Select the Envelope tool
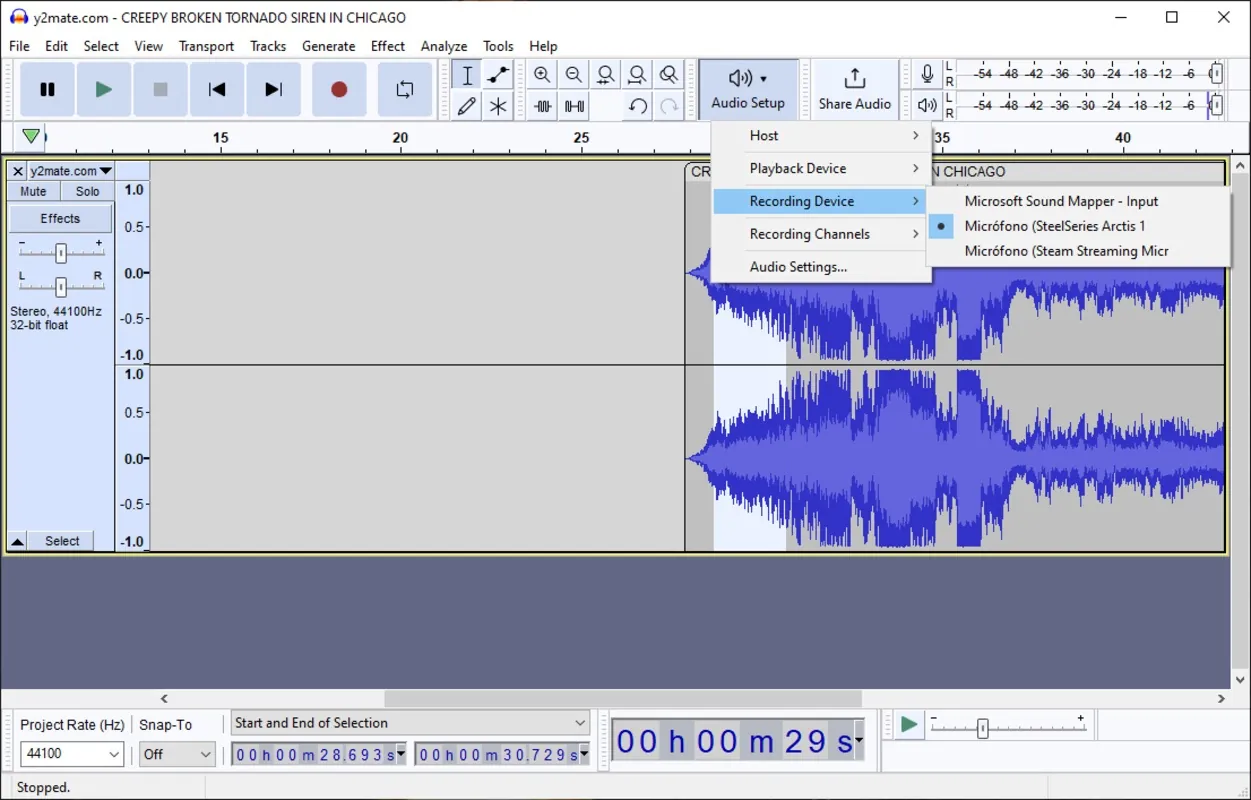 click(x=498, y=75)
